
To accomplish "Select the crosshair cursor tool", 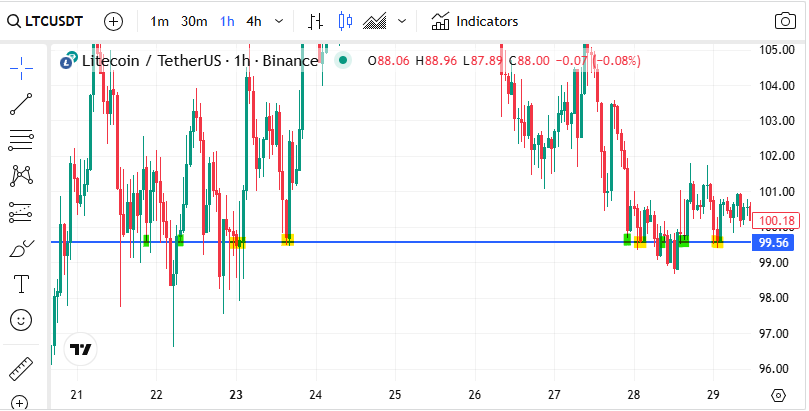I will [21, 69].
